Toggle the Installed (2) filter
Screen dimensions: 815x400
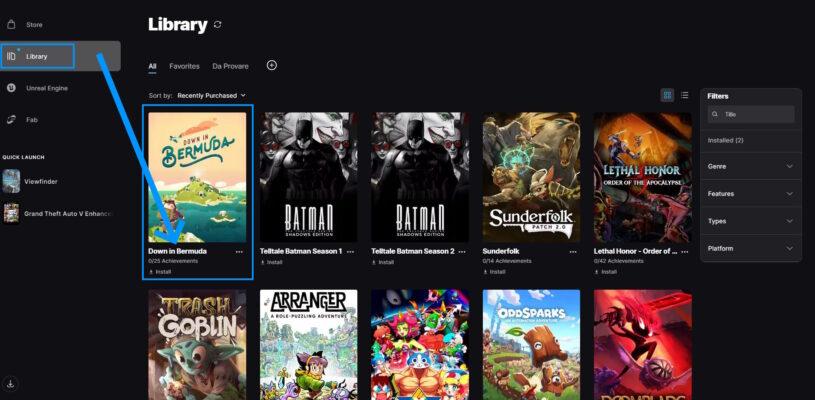pyautogui.click(x=725, y=140)
